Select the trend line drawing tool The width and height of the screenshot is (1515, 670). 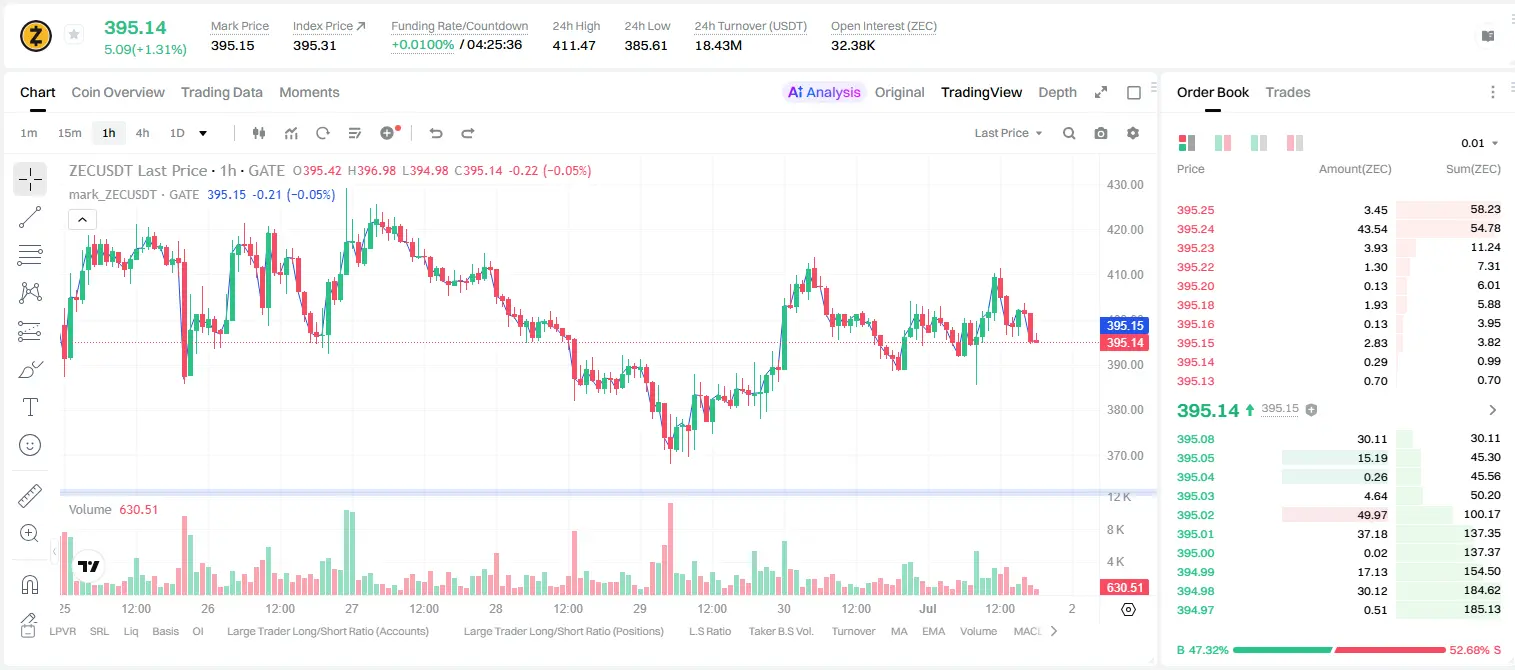tap(30, 217)
